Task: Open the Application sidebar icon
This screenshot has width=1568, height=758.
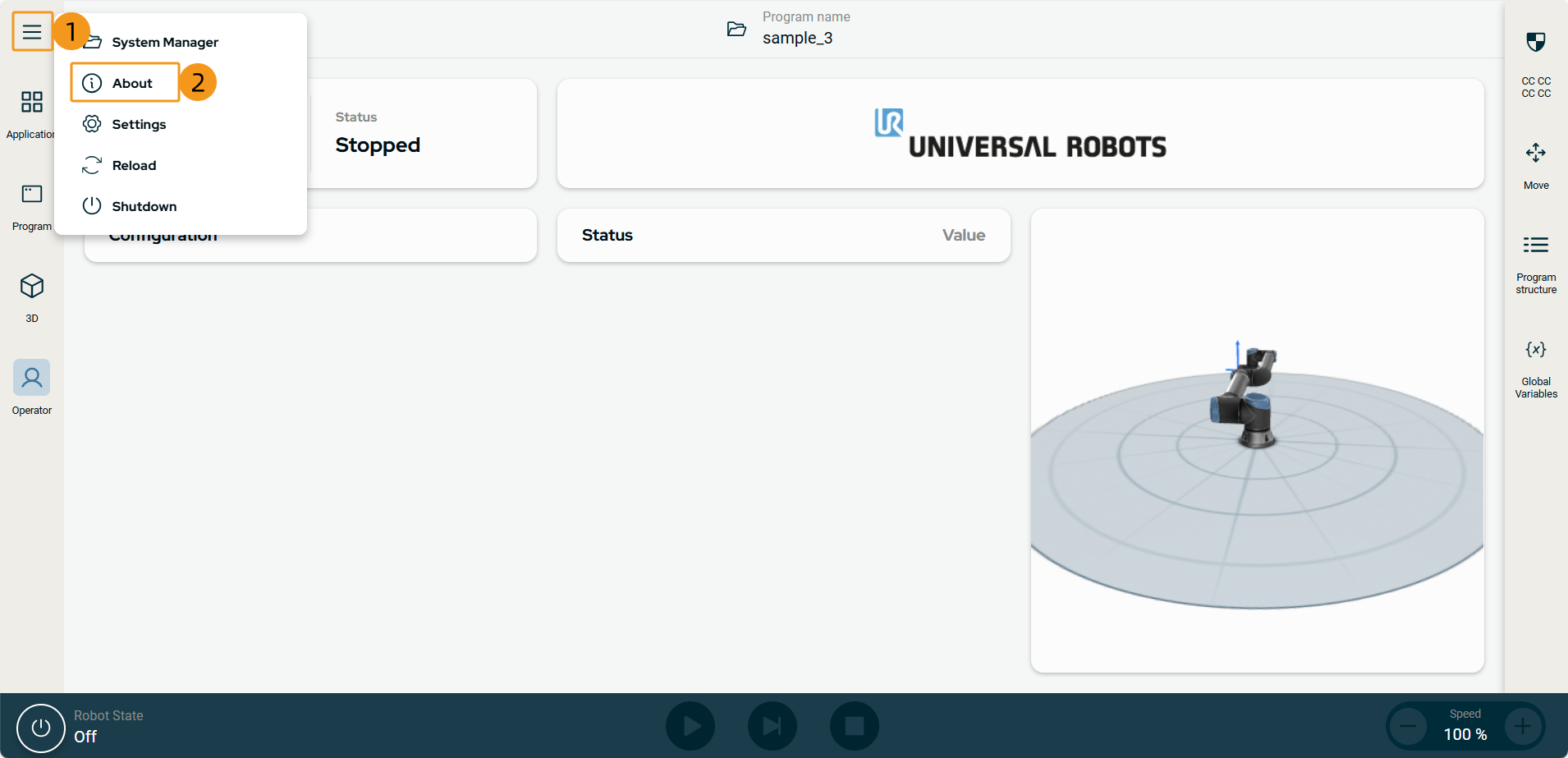Action: pos(32,103)
